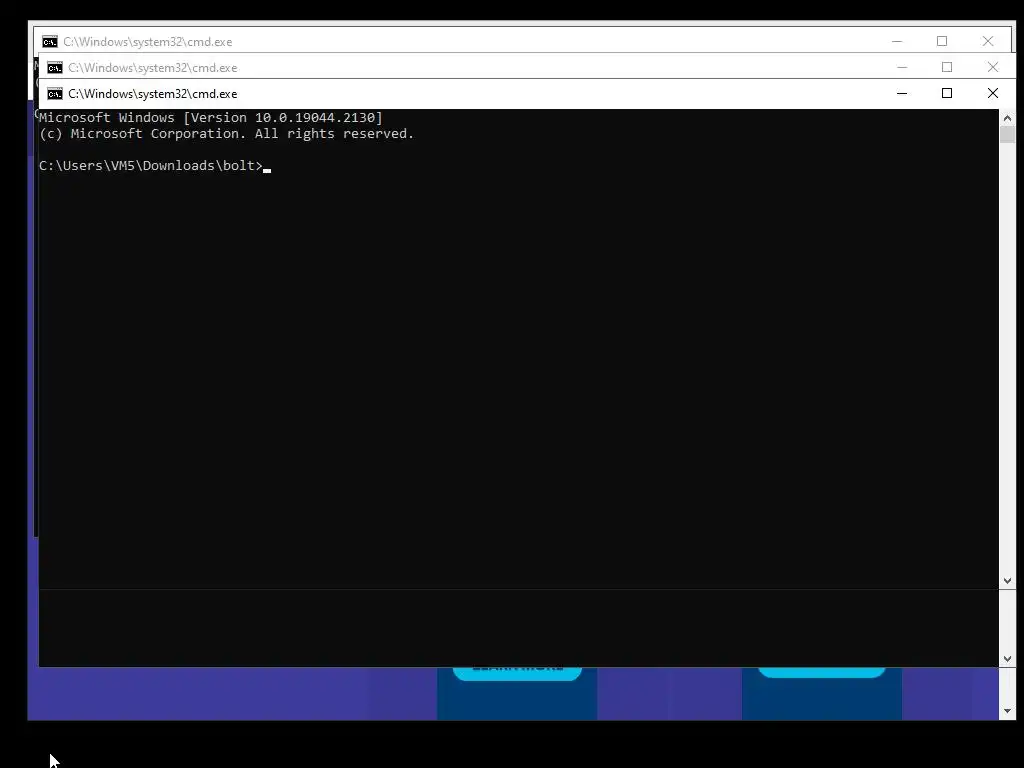The height and width of the screenshot is (768, 1024).
Task: Click the front cmd.exe window system icon
Action: coord(55,94)
